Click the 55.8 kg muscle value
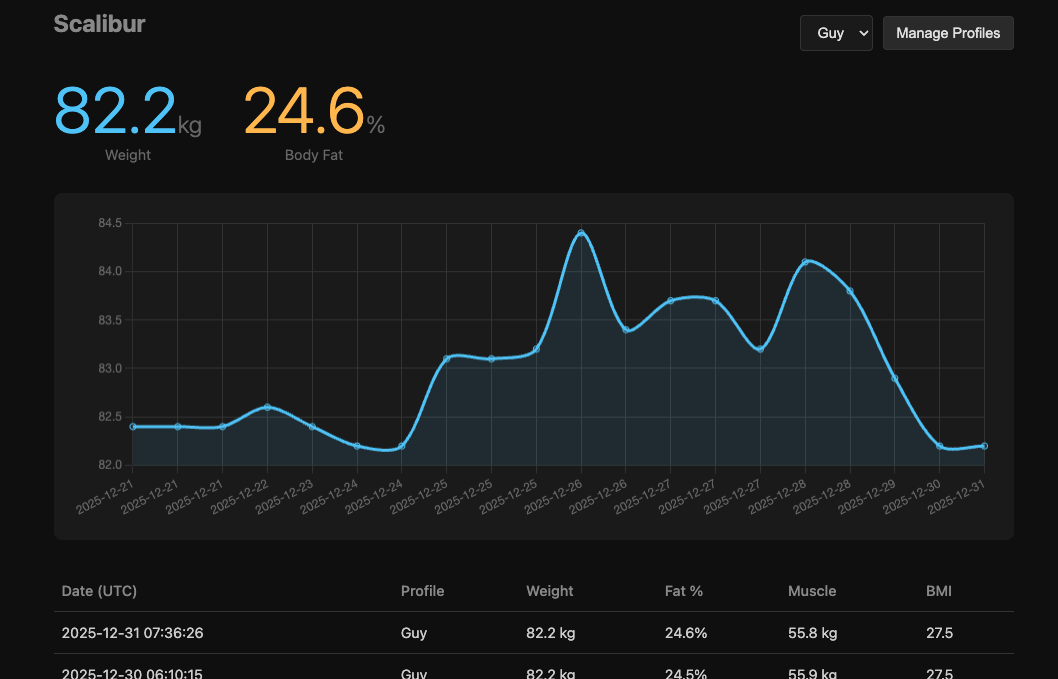The width and height of the screenshot is (1058, 679). point(812,633)
